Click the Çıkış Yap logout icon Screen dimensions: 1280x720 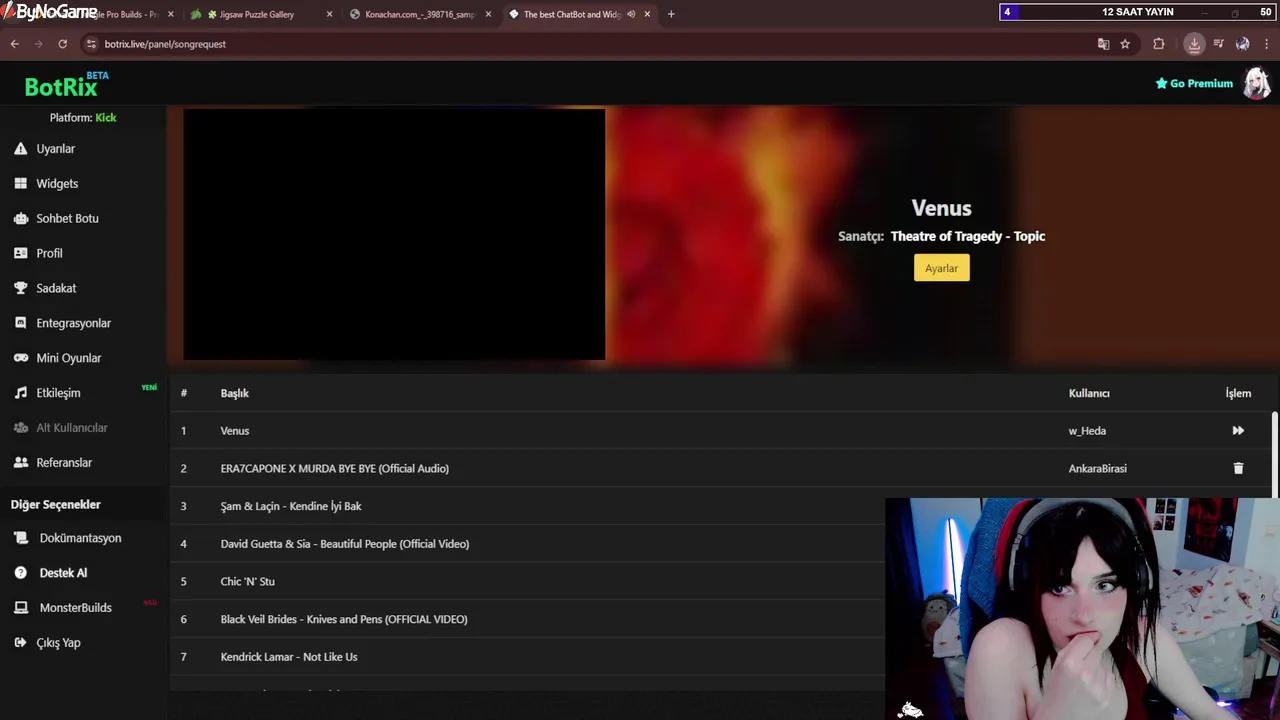point(20,643)
